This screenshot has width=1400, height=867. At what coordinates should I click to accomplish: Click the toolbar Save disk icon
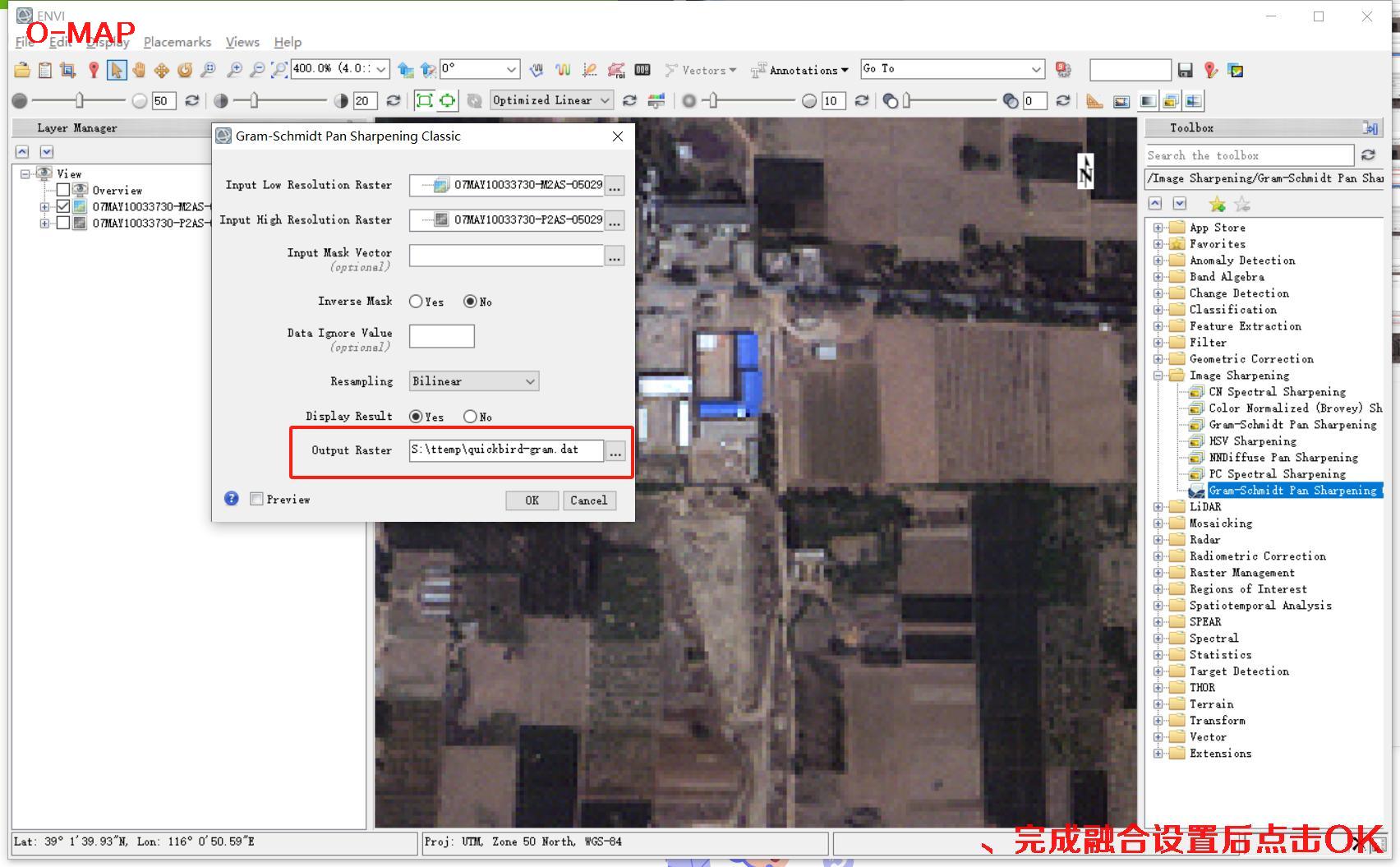(x=1185, y=71)
